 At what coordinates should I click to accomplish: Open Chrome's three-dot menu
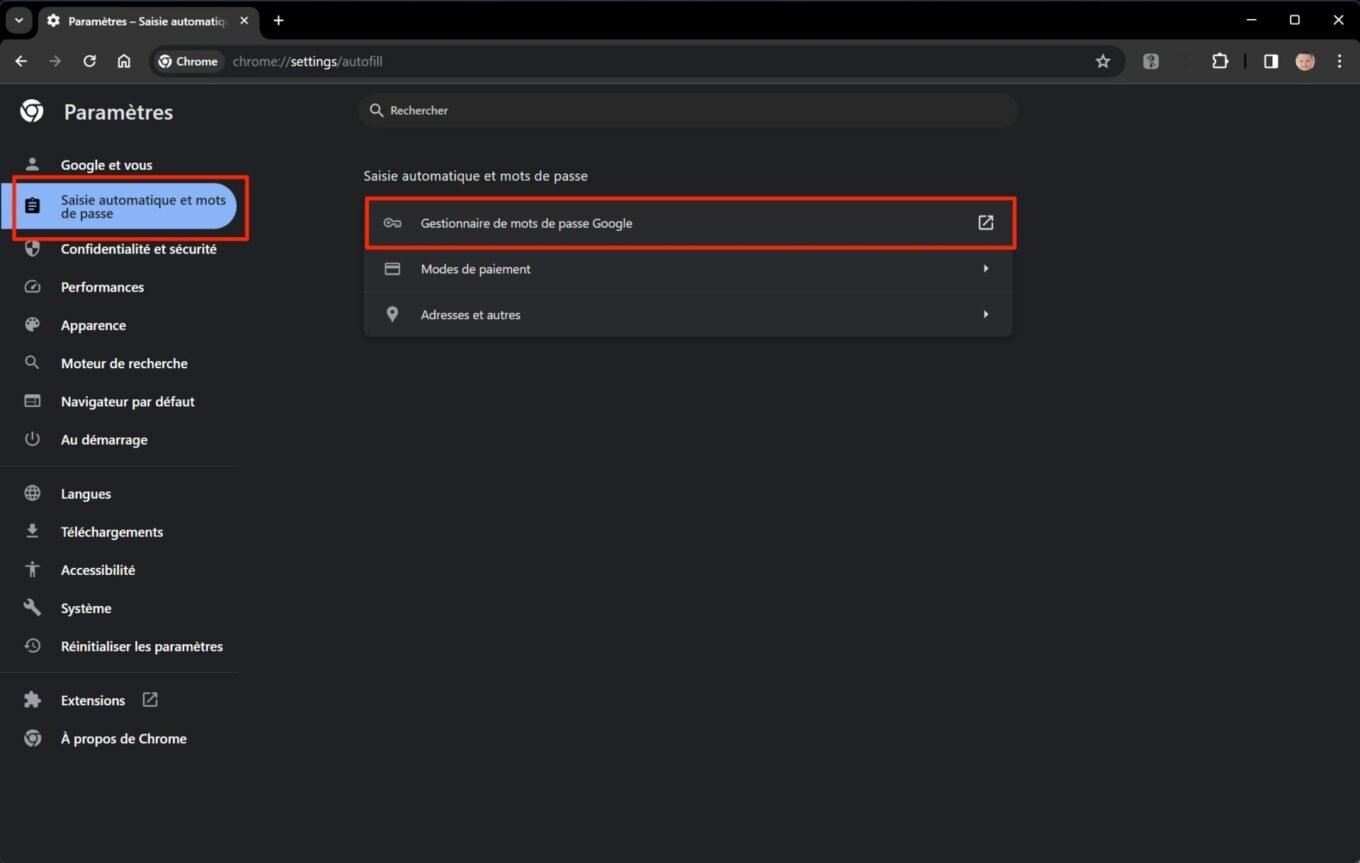click(1339, 61)
